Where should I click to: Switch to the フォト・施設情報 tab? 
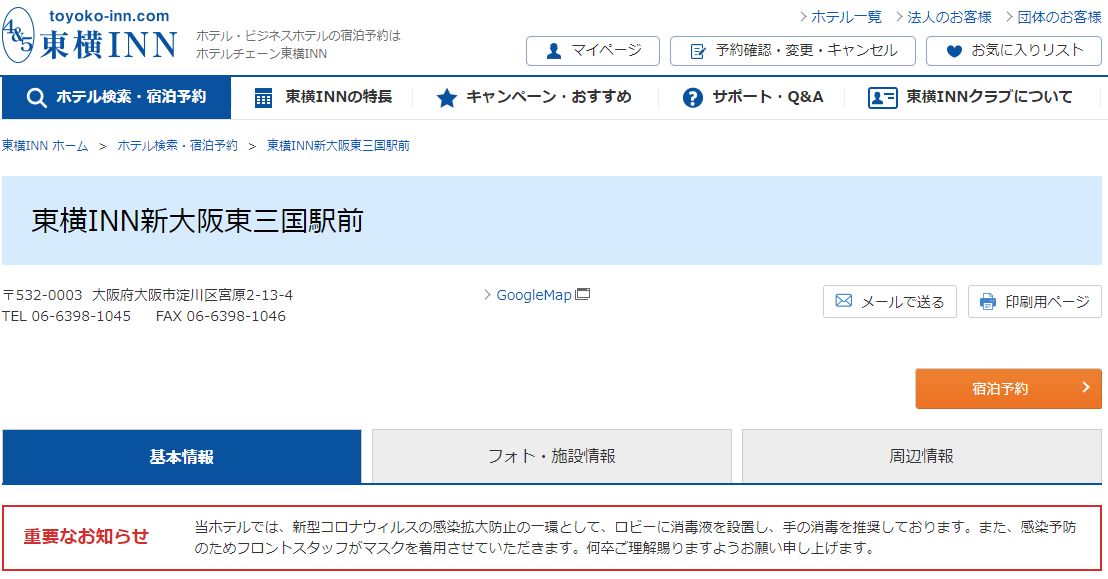tap(552, 457)
